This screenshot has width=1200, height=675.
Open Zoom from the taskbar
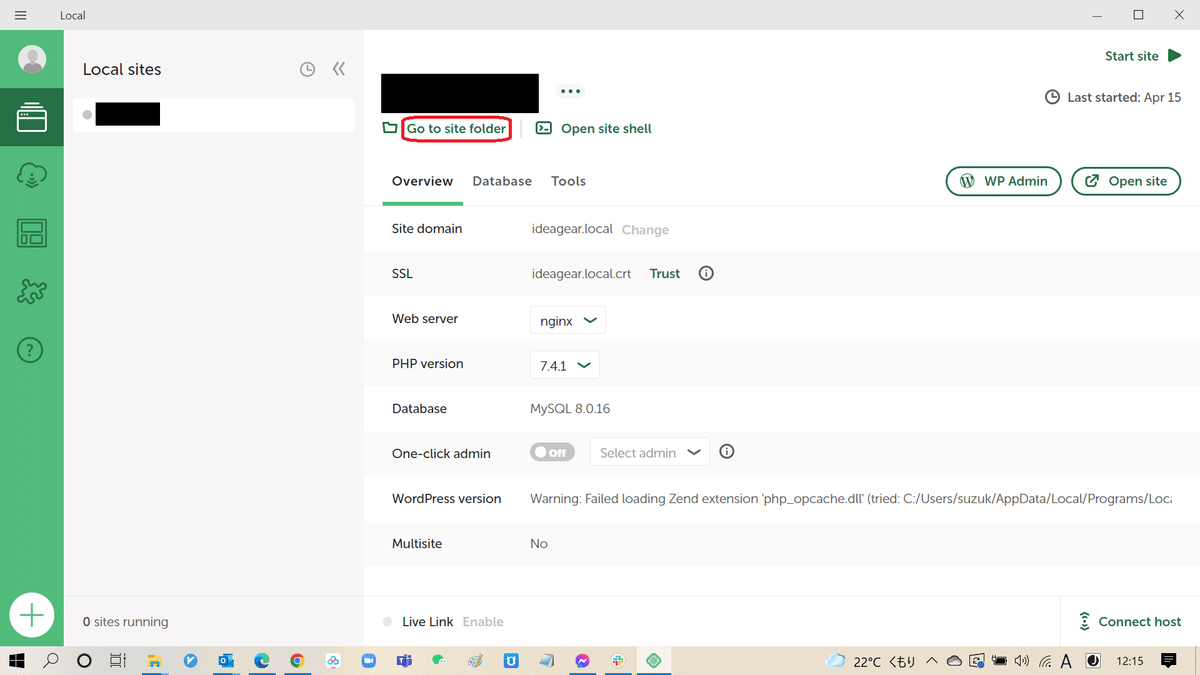[x=368, y=660]
